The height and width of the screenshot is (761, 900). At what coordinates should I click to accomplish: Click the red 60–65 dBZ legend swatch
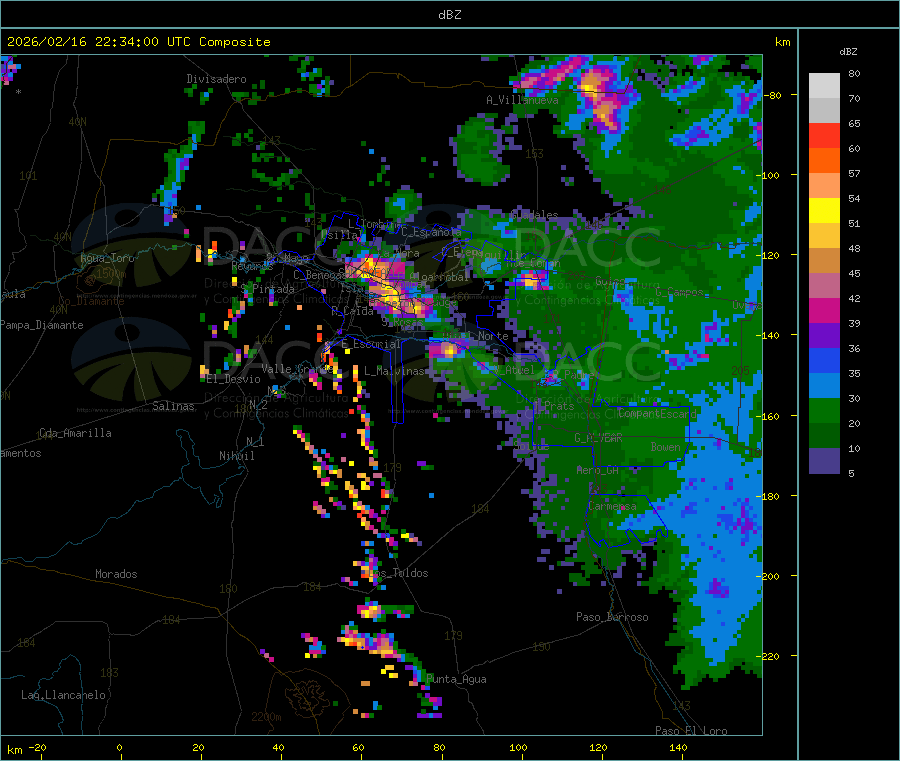tap(824, 135)
